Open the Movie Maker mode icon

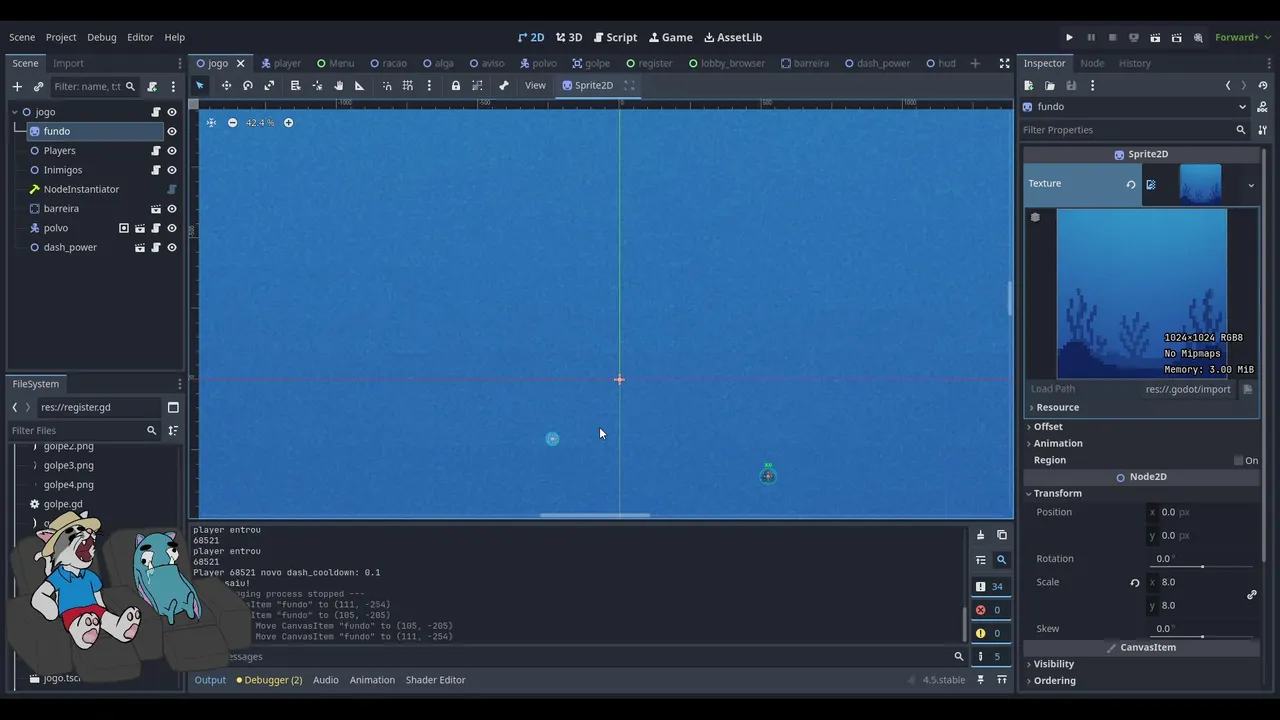1198,37
